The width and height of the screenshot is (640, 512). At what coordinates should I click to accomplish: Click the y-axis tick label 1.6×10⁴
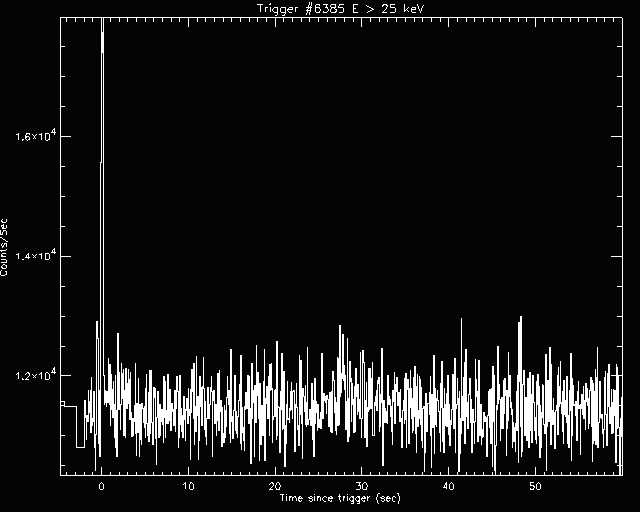pyautogui.click(x=36, y=135)
